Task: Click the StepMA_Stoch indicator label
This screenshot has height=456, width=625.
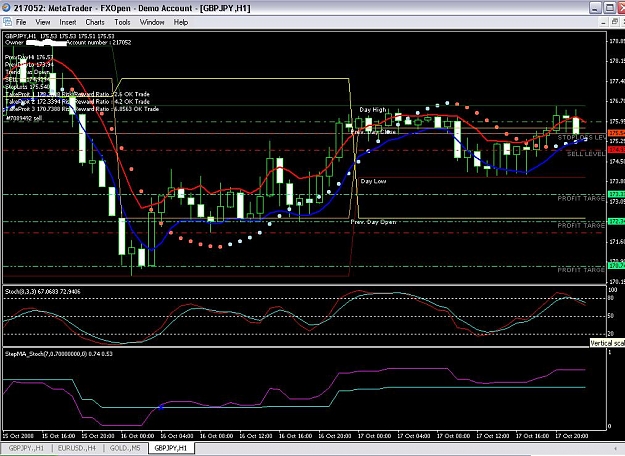Action: pos(59,354)
